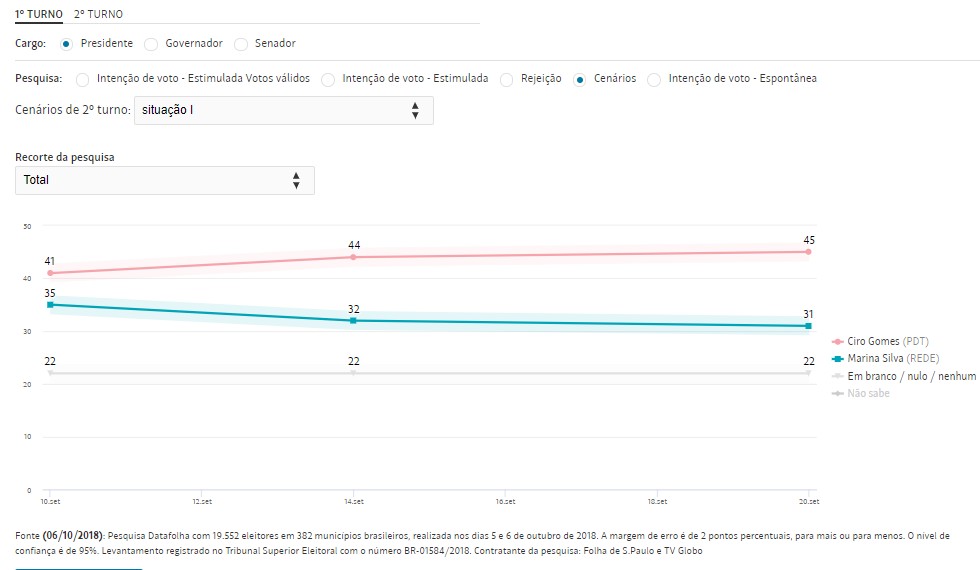Choose Governador as cargo
Screen dimensions: 980x570
(x=151, y=44)
